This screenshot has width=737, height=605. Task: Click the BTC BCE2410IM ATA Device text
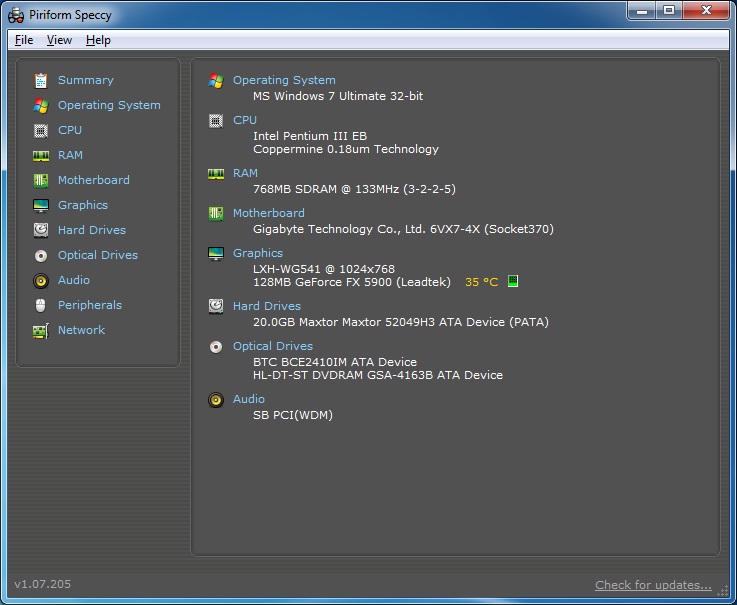335,362
